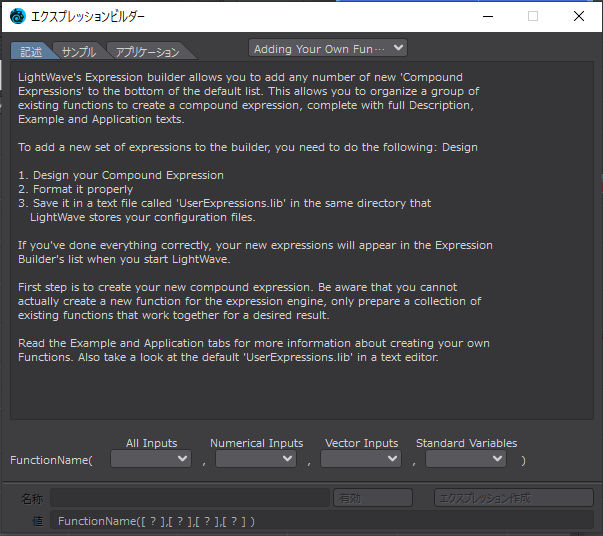
Task: Switch to the 記述 tab
Action: [x=31, y=52]
